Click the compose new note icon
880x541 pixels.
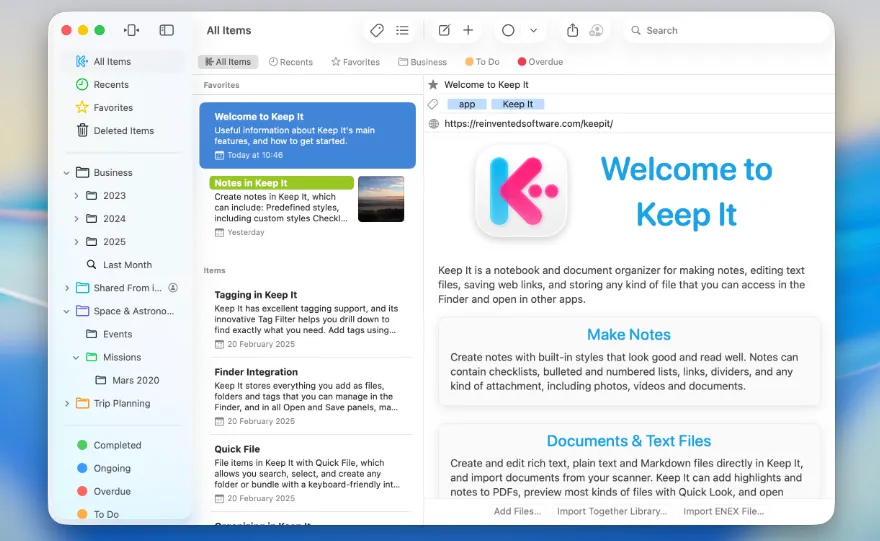point(444,30)
